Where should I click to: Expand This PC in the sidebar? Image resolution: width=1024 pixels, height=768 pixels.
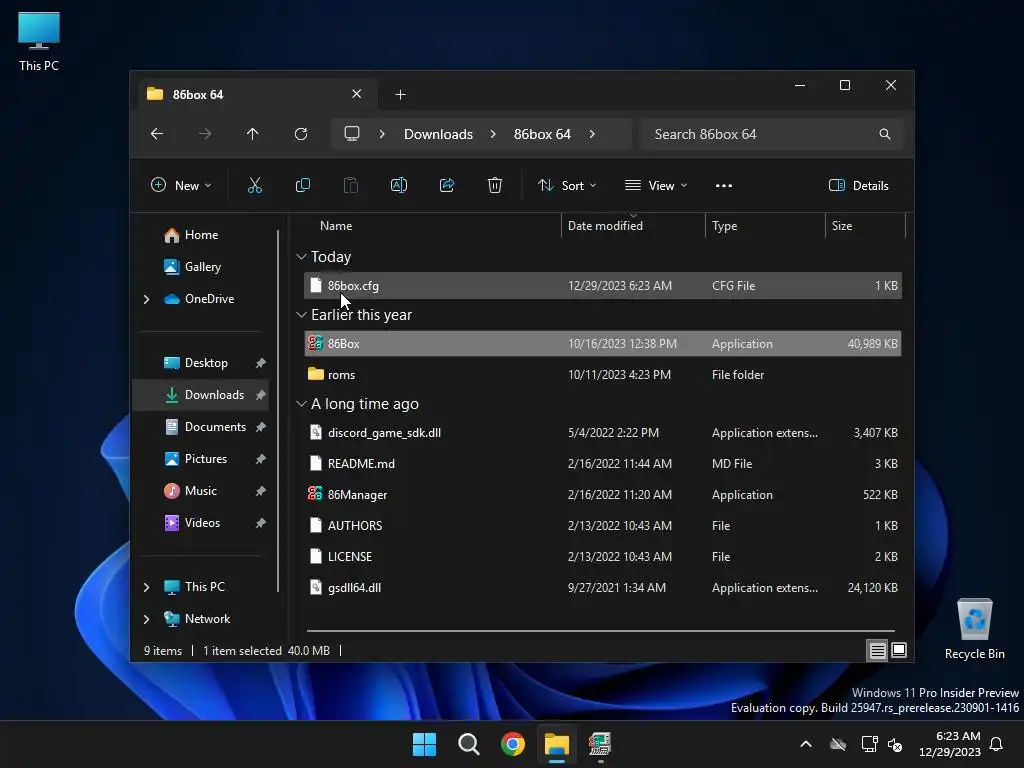click(146, 587)
